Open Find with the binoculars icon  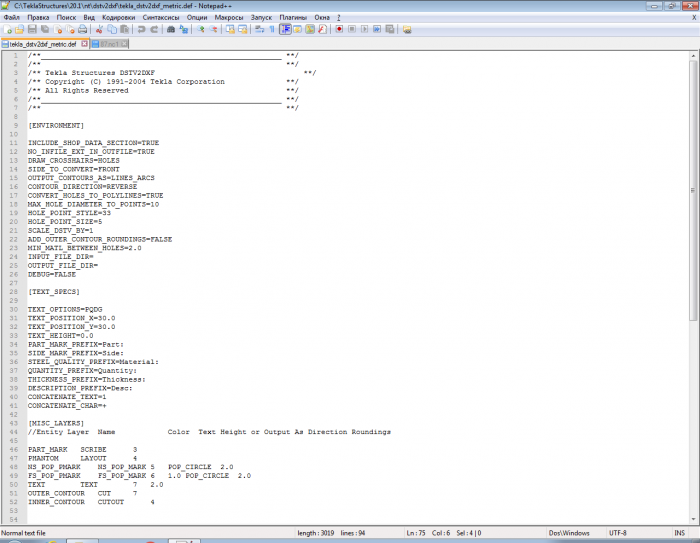tap(171, 29)
